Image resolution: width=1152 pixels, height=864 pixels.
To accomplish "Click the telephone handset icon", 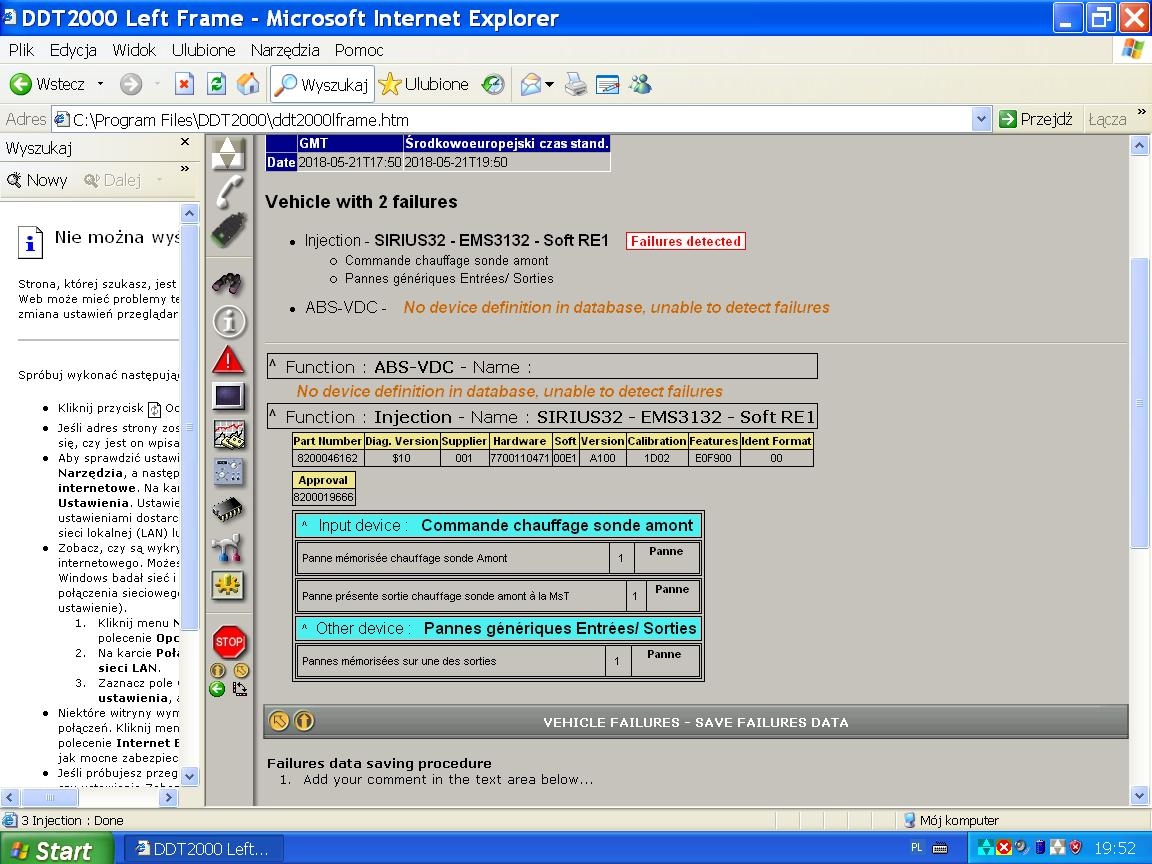I will (228, 192).
